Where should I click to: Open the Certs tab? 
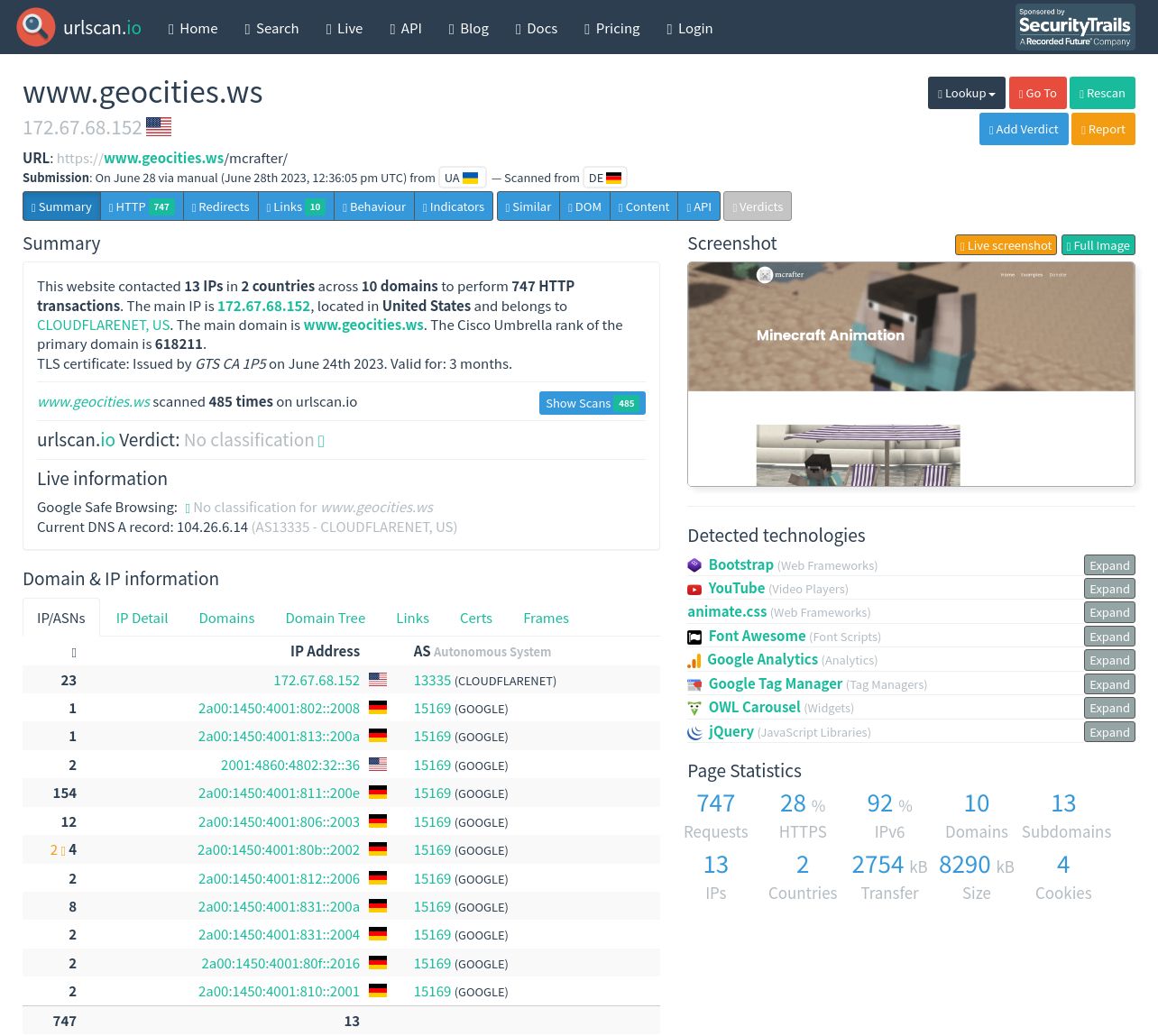476,618
